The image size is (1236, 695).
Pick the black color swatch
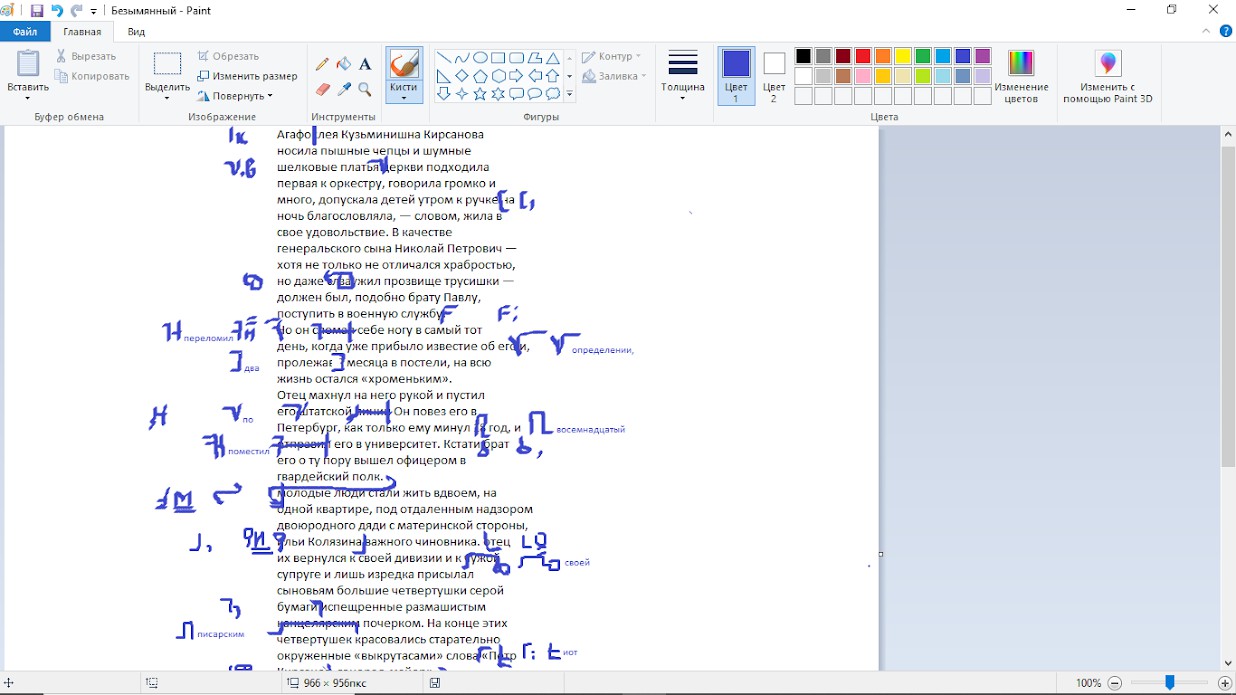point(803,56)
